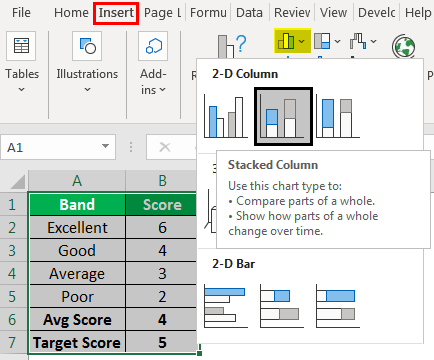The height and width of the screenshot is (360, 434).
Task: Open the Data ribbon tab
Action: pos(249,13)
